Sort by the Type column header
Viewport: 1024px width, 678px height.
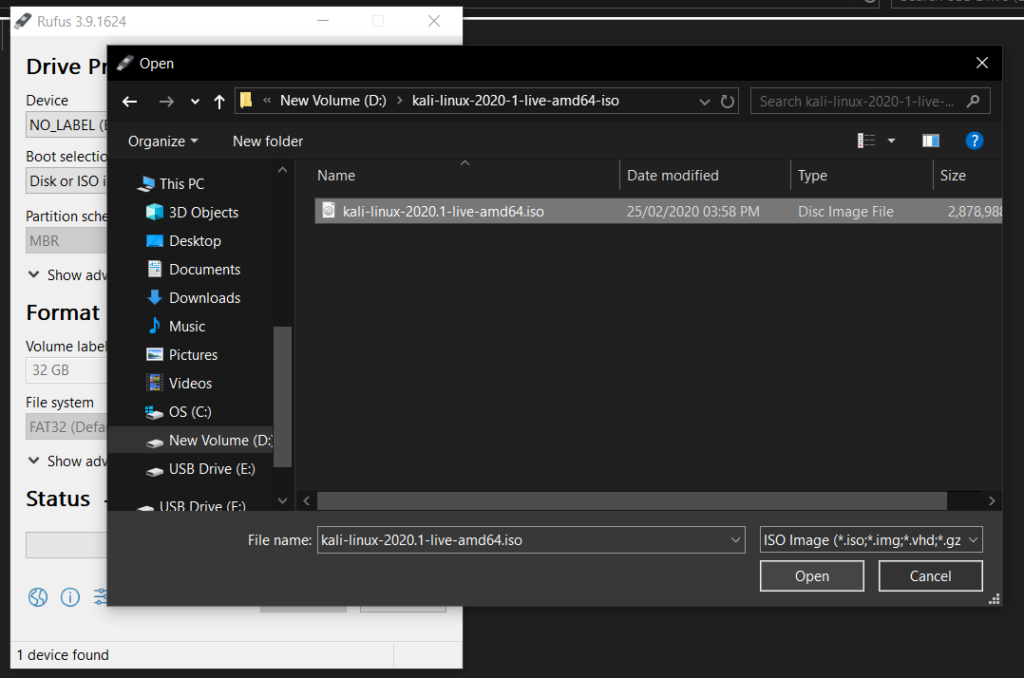pos(812,176)
